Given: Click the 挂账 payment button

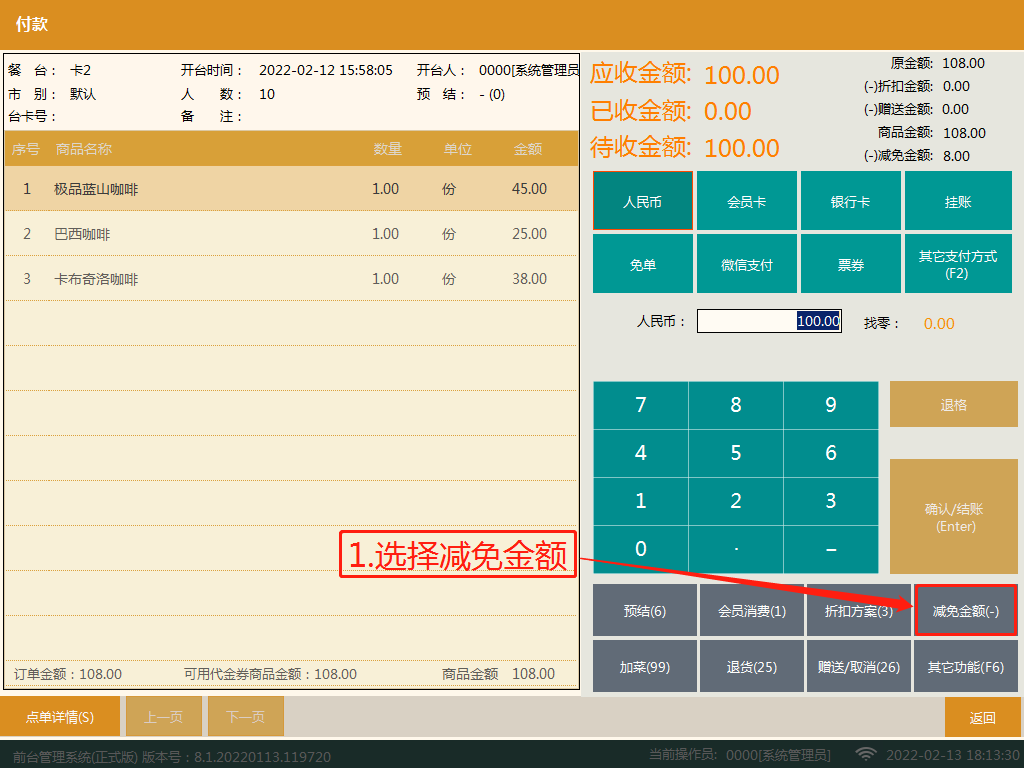Looking at the screenshot, I should 958,201.
